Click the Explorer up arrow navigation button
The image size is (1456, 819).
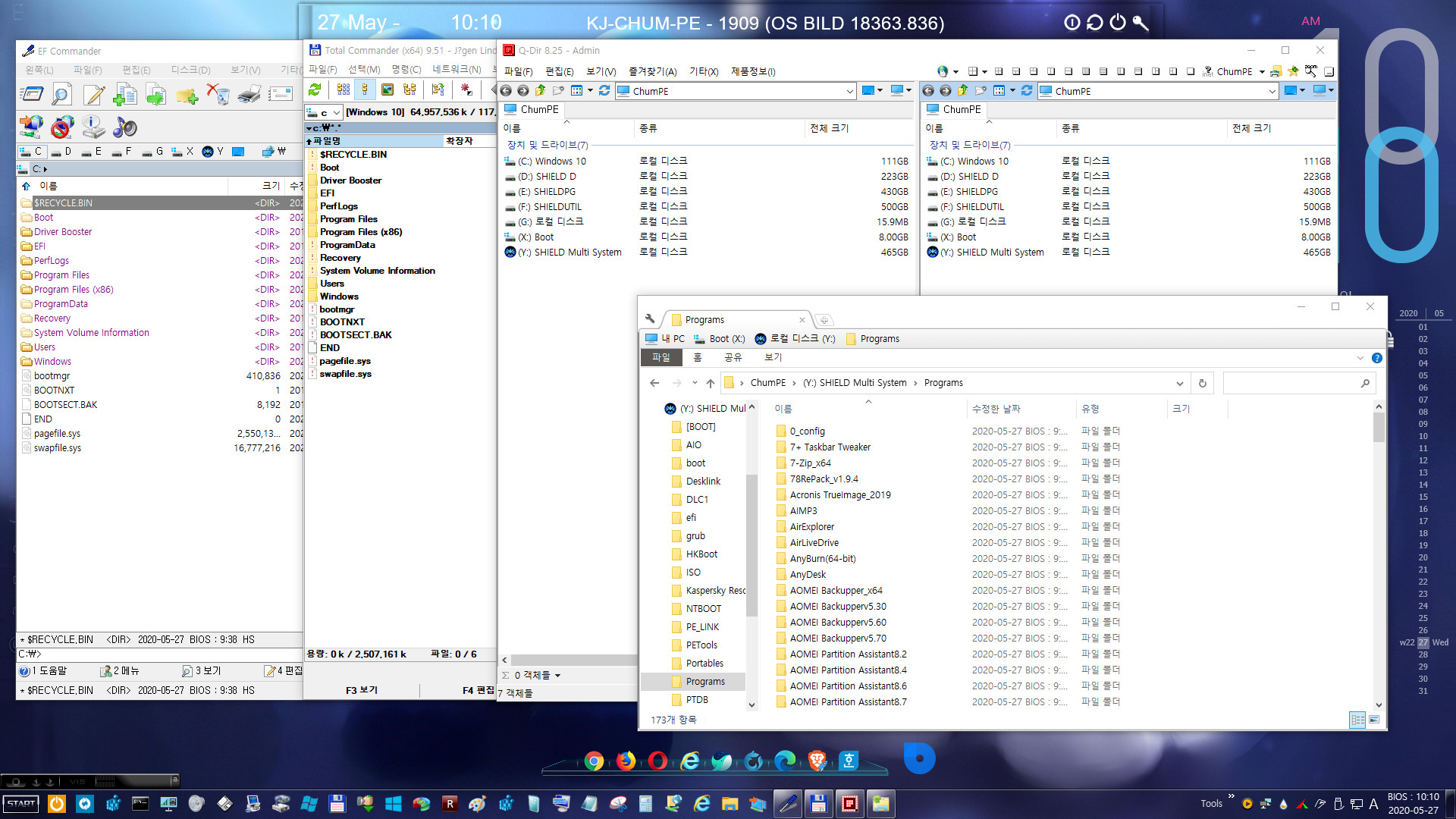(x=710, y=383)
